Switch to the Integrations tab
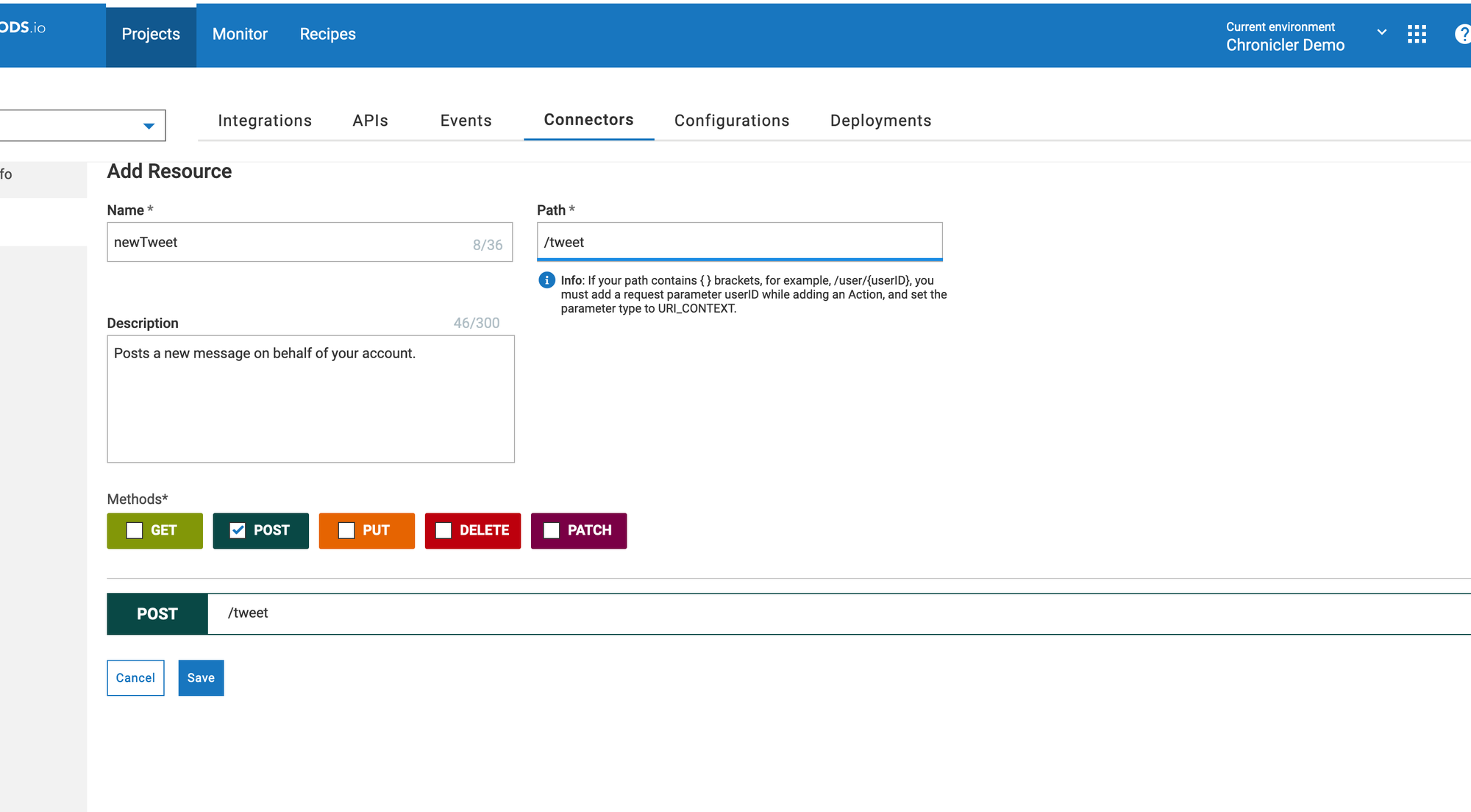Image resolution: width=1471 pixels, height=812 pixels. coord(265,121)
